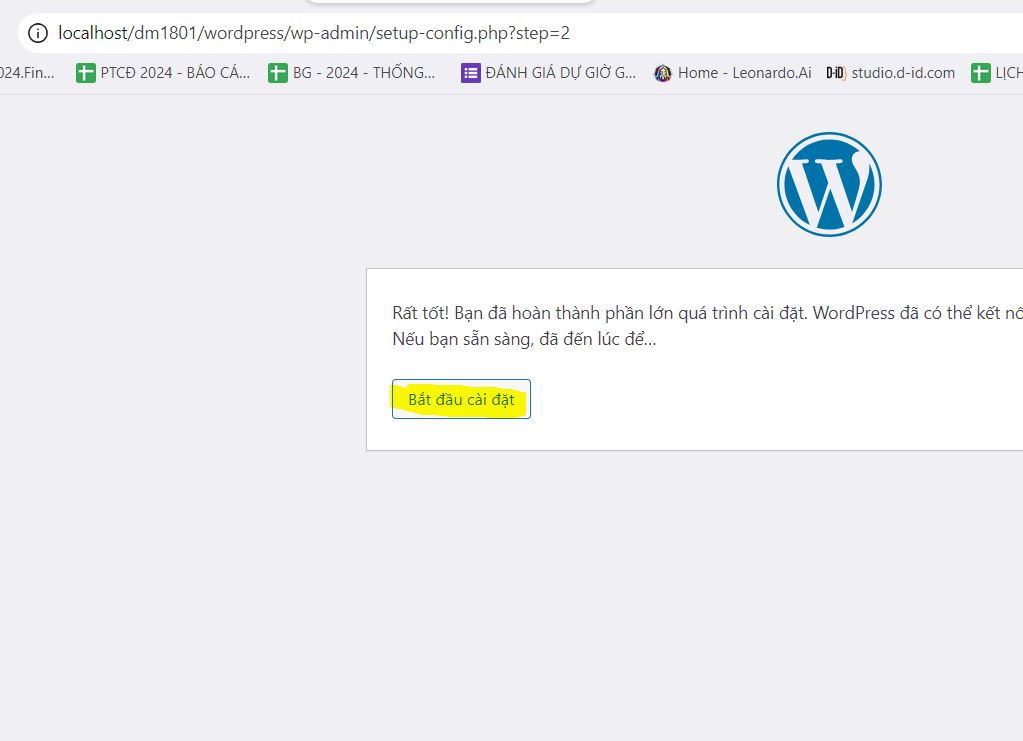
Task: Open the 'studio.d-id.com' bookmark
Action: coord(891,72)
